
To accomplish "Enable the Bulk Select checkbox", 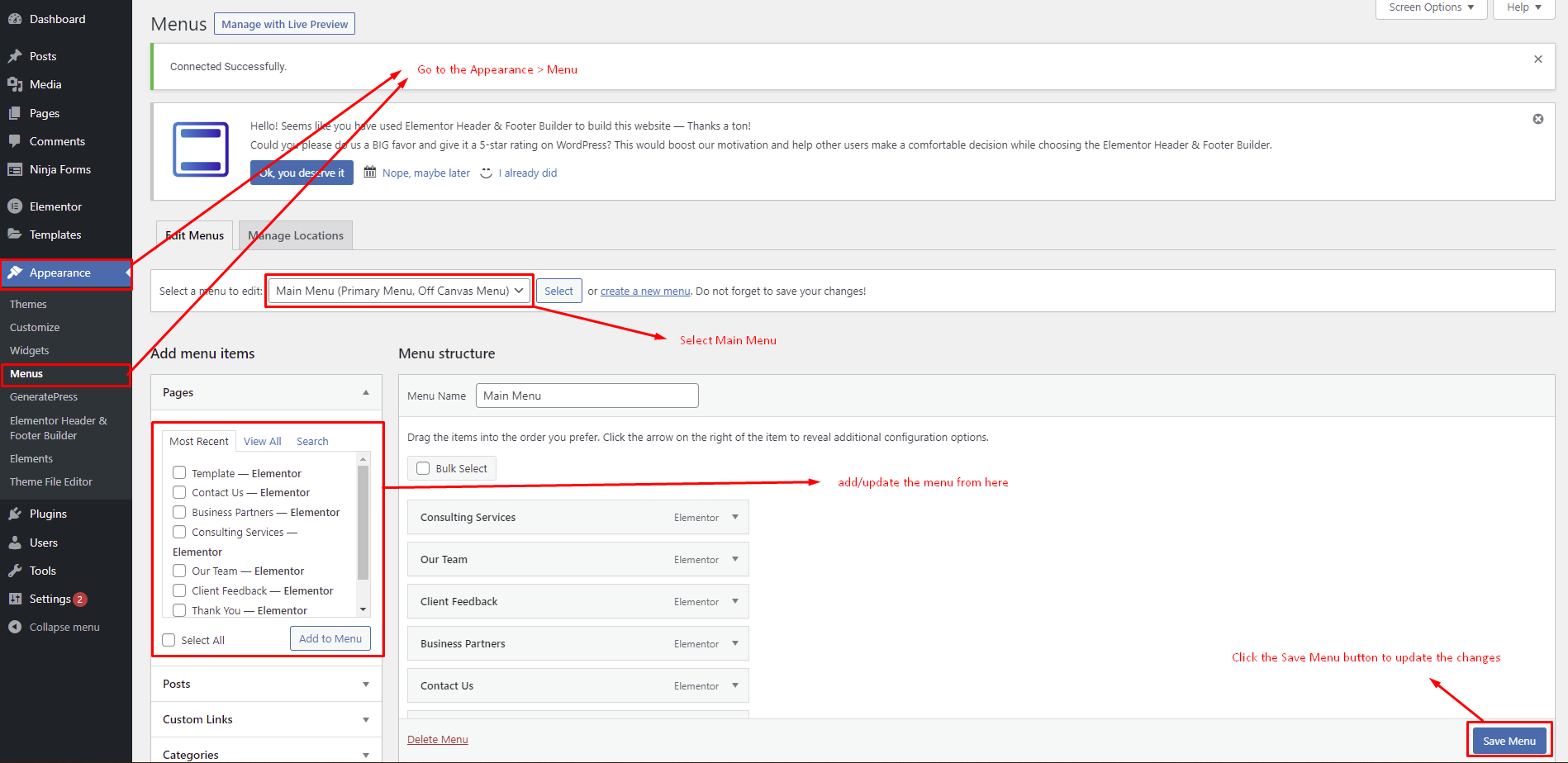I will (x=423, y=468).
